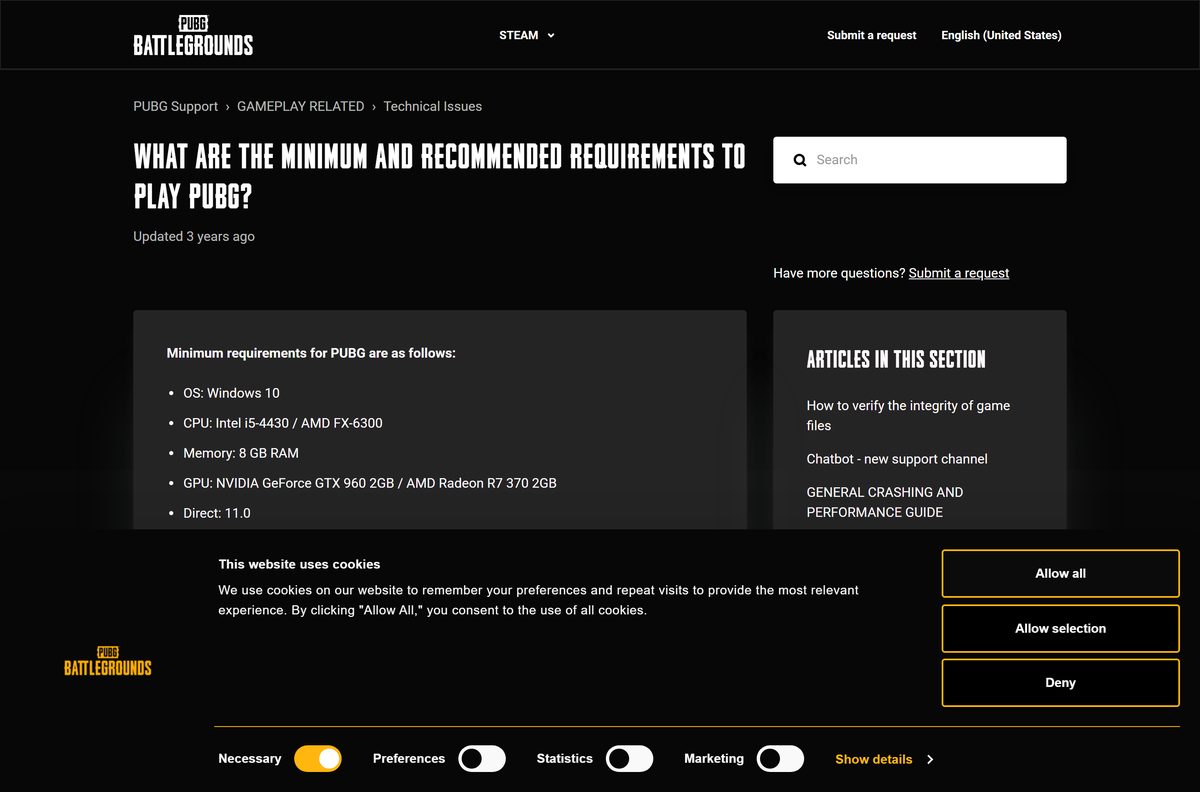This screenshot has width=1200, height=792.
Task: Expand Show details in the cookie banner
Action: [874, 759]
